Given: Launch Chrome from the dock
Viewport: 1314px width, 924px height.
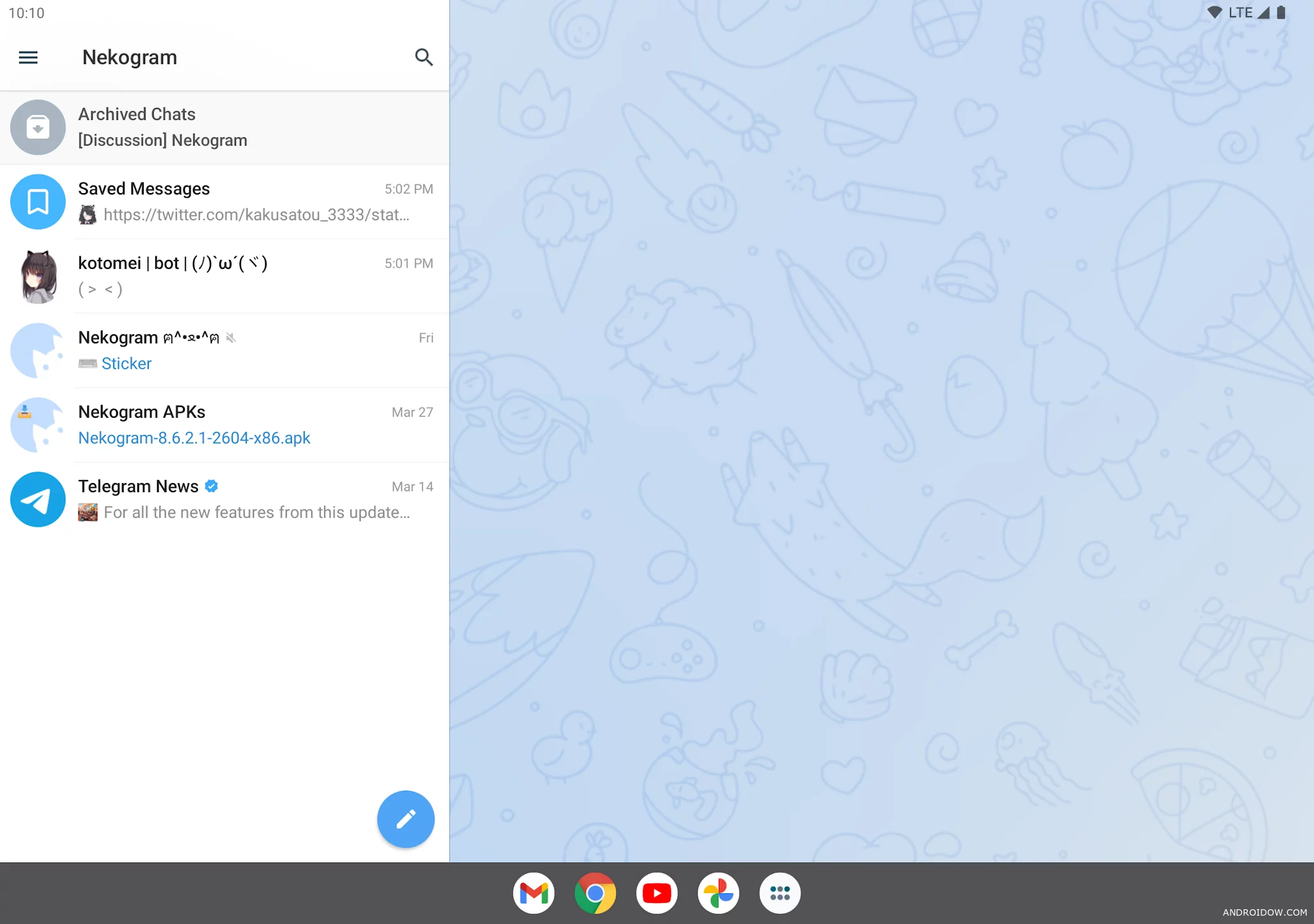Looking at the screenshot, I should coord(595,893).
